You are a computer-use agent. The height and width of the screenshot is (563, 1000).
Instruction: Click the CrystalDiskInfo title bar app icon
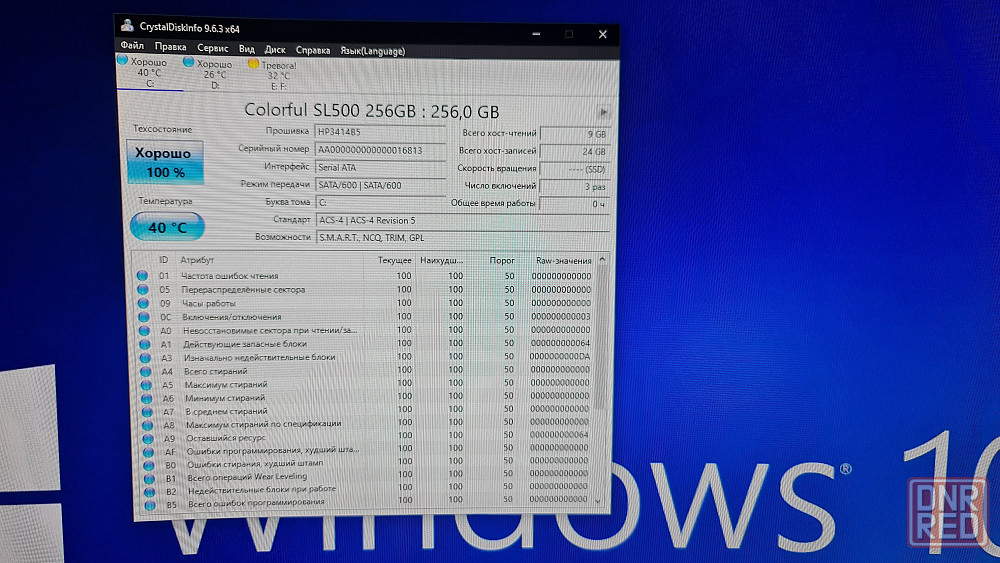click(x=128, y=26)
